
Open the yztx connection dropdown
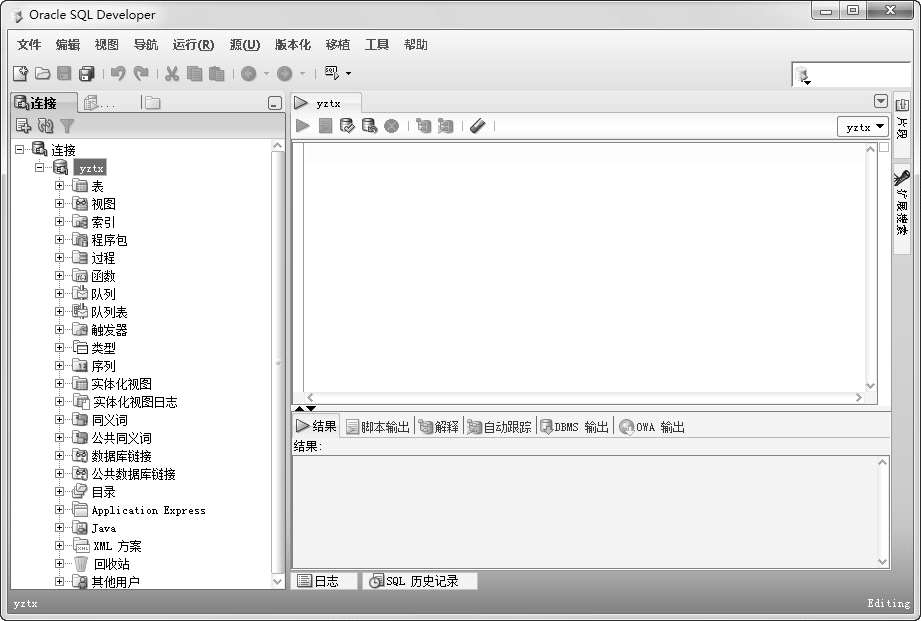pos(864,127)
